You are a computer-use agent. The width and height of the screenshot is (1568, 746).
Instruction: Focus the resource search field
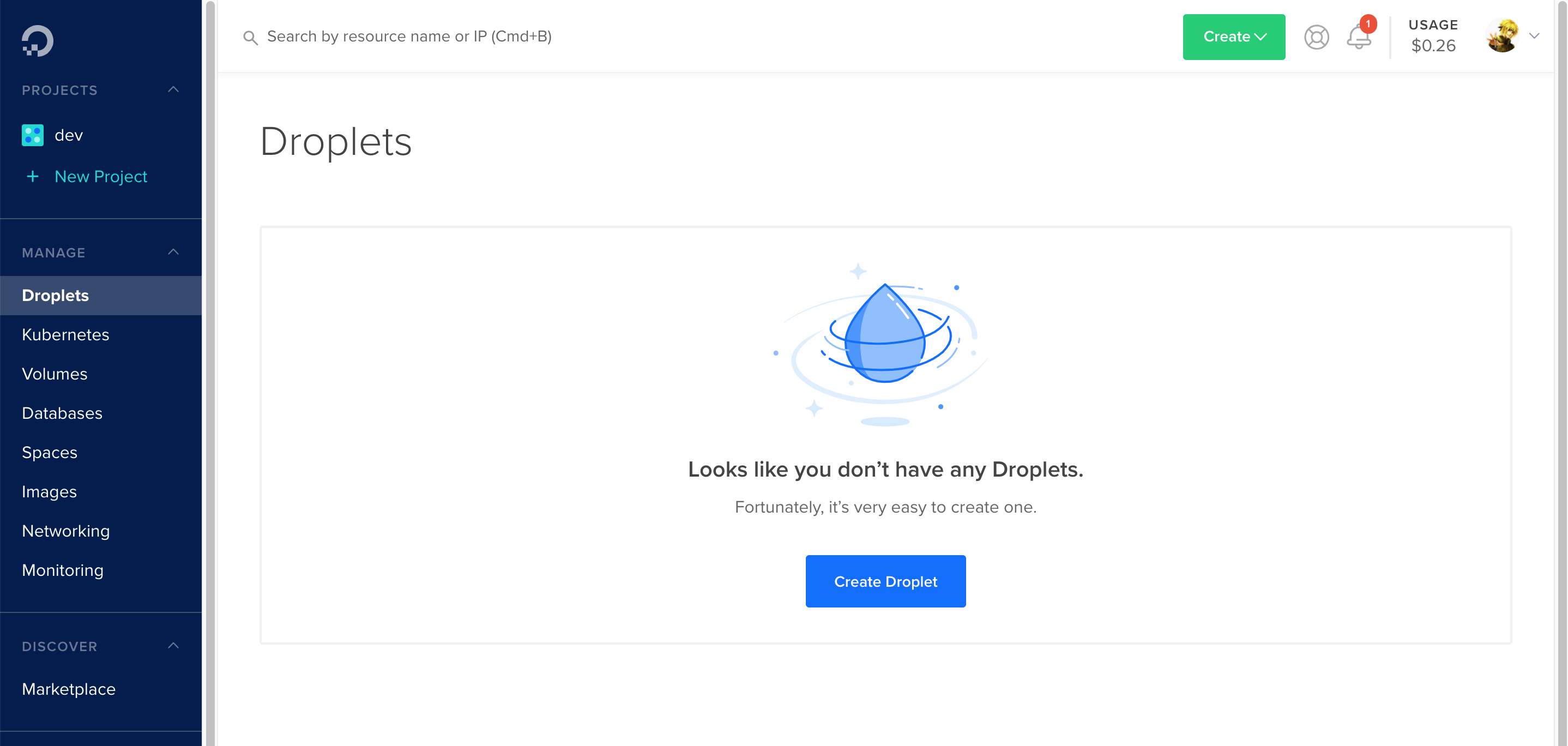tap(409, 37)
